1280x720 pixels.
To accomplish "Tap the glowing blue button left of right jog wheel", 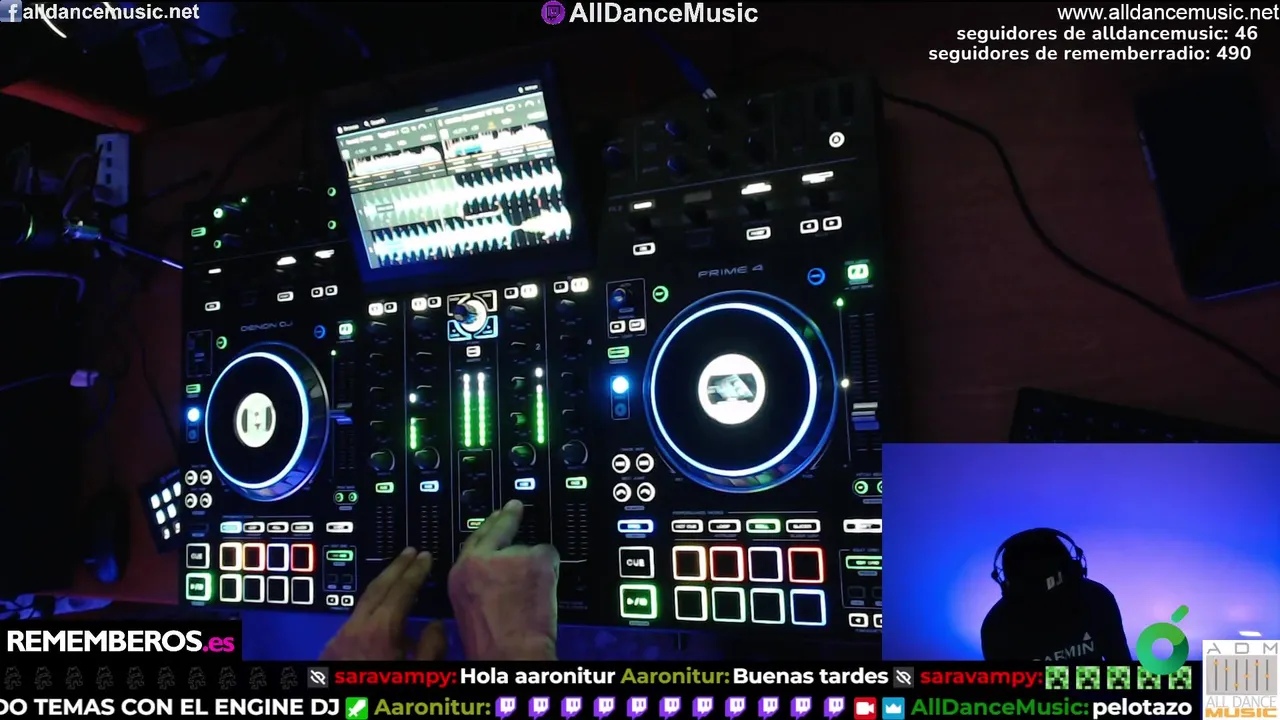I will tap(620, 385).
